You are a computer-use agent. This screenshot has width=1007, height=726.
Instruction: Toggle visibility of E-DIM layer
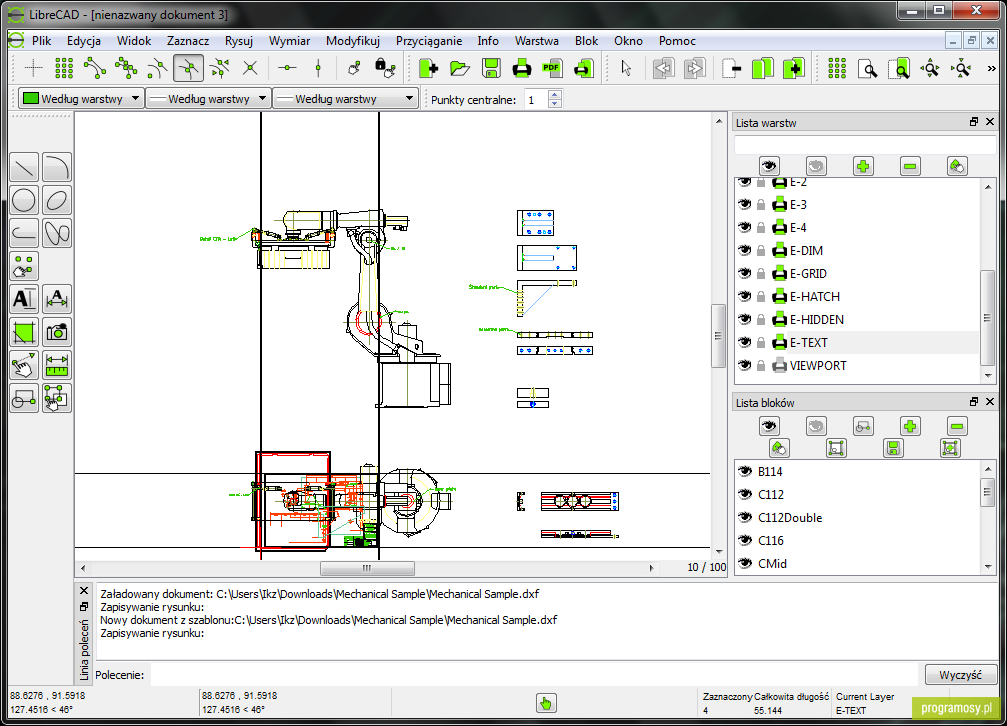745,251
